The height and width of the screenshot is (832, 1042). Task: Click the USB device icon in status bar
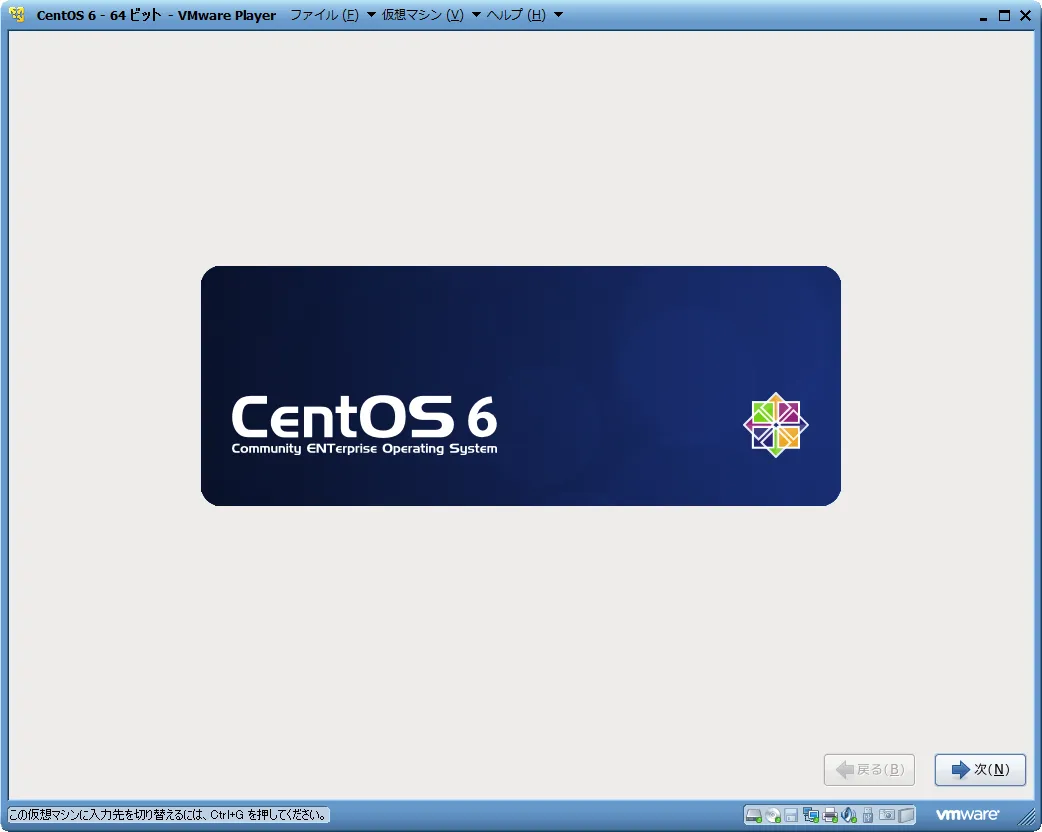tap(868, 815)
